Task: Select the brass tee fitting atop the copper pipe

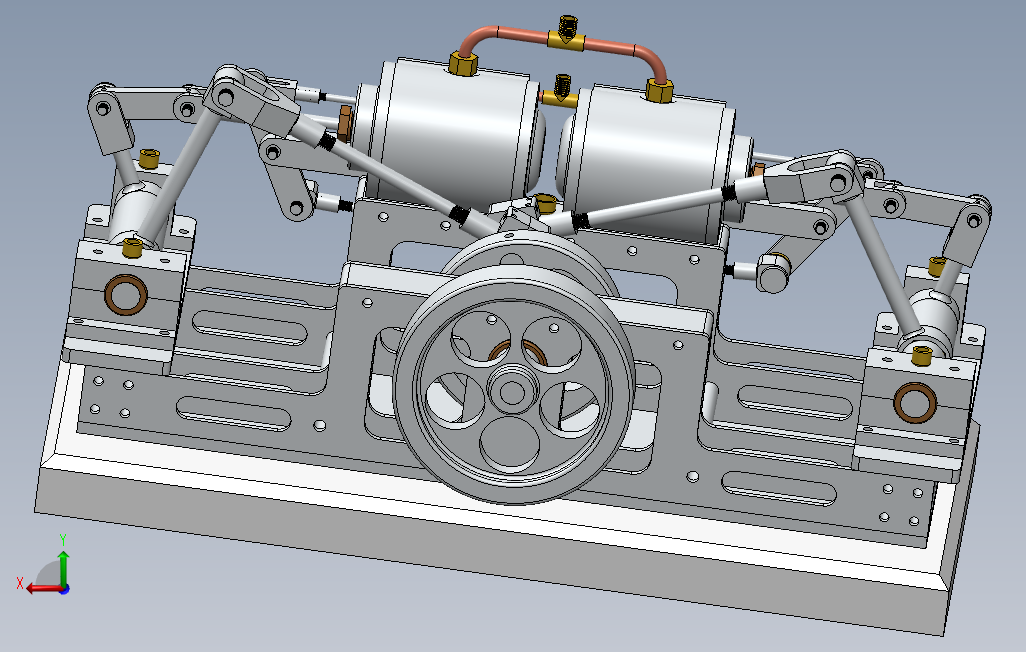Action: coord(567,35)
